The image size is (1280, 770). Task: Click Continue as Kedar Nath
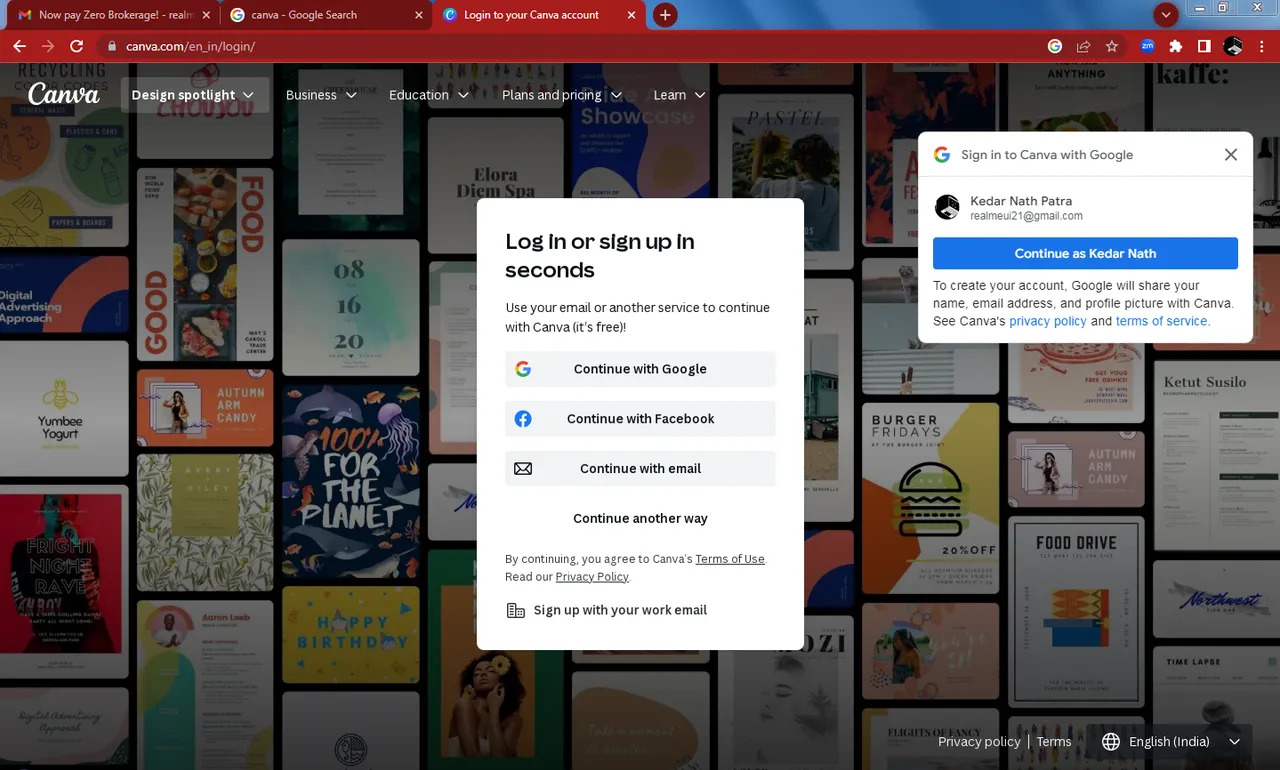tap(1085, 253)
